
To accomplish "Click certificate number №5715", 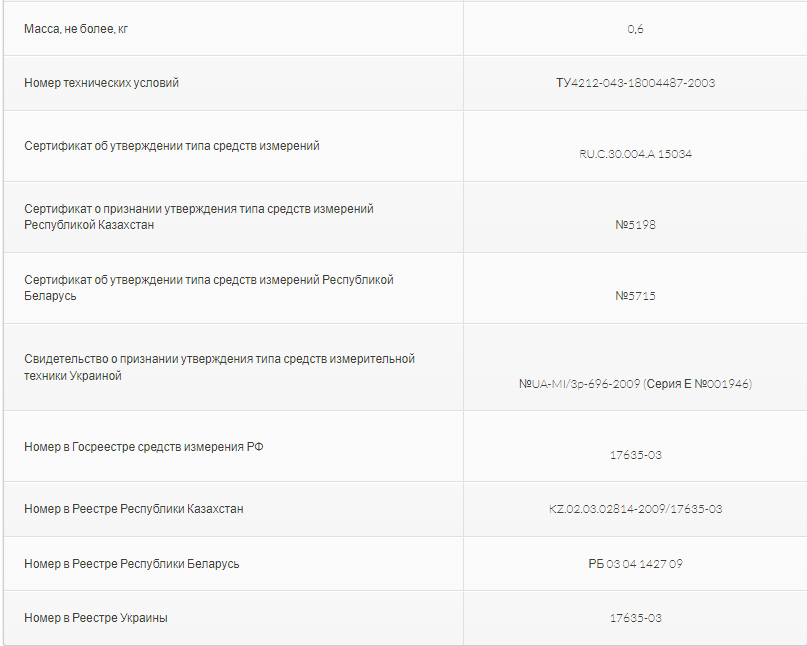I will coord(635,296).
